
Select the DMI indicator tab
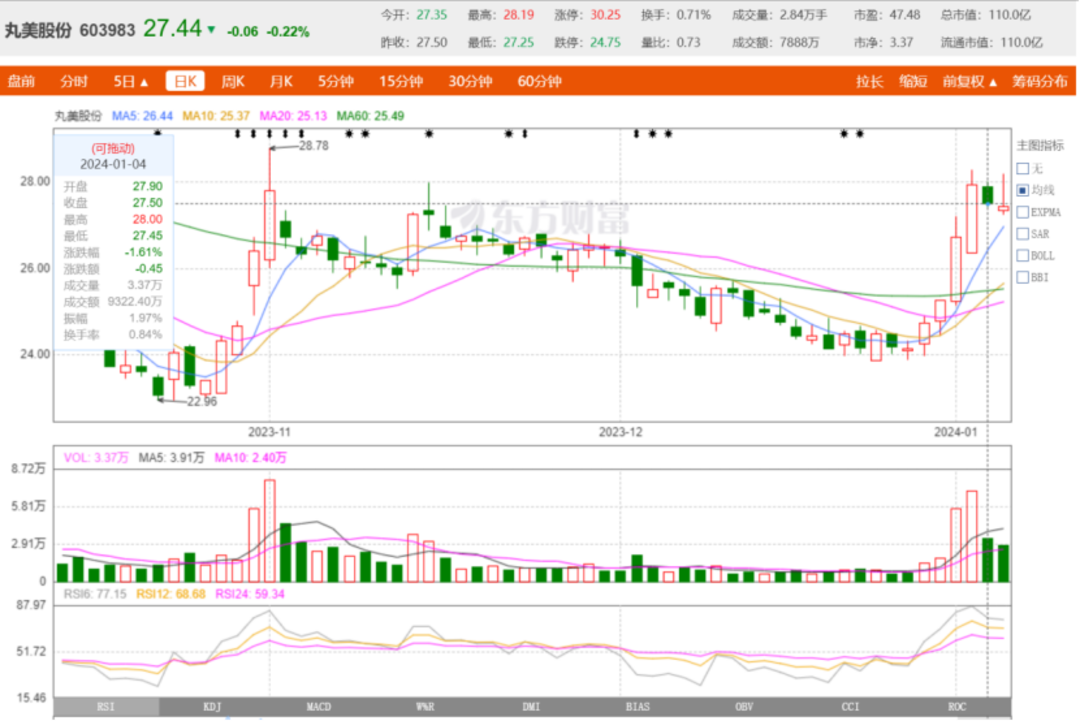(x=531, y=707)
